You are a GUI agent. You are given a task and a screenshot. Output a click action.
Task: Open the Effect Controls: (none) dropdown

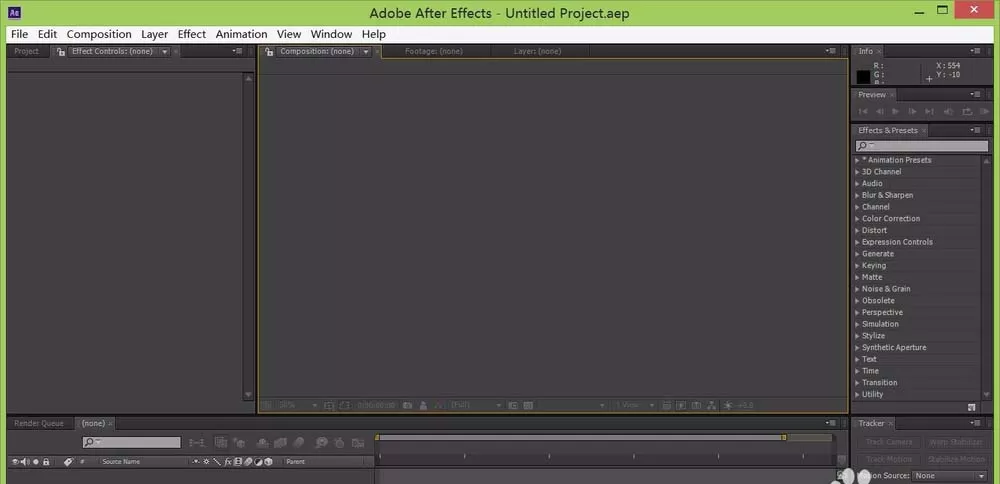point(165,52)
